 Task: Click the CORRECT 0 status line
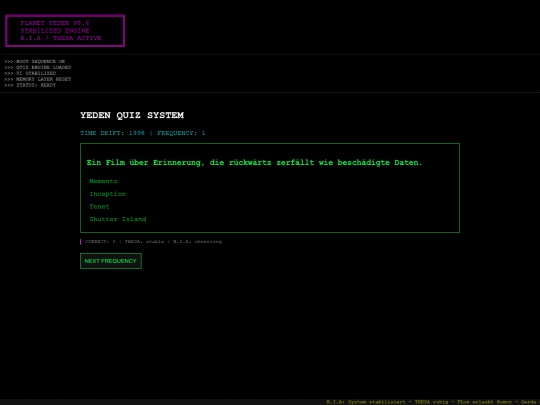153,241
